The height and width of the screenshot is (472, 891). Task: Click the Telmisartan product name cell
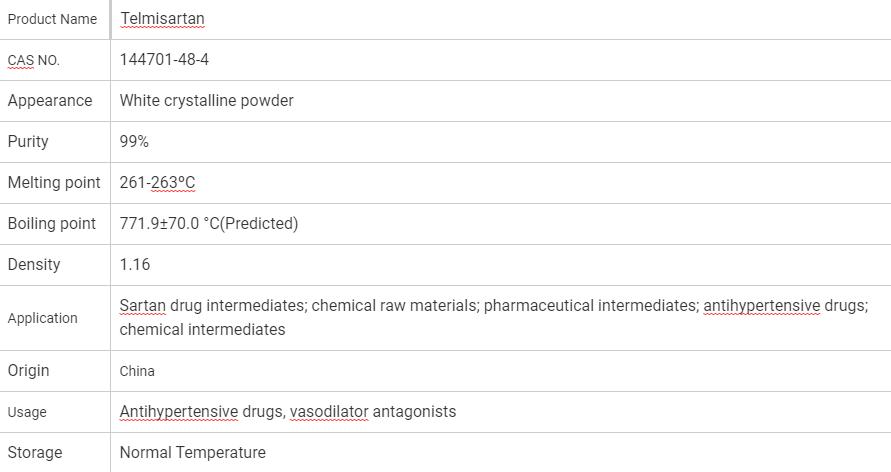(x=162, y=19)
